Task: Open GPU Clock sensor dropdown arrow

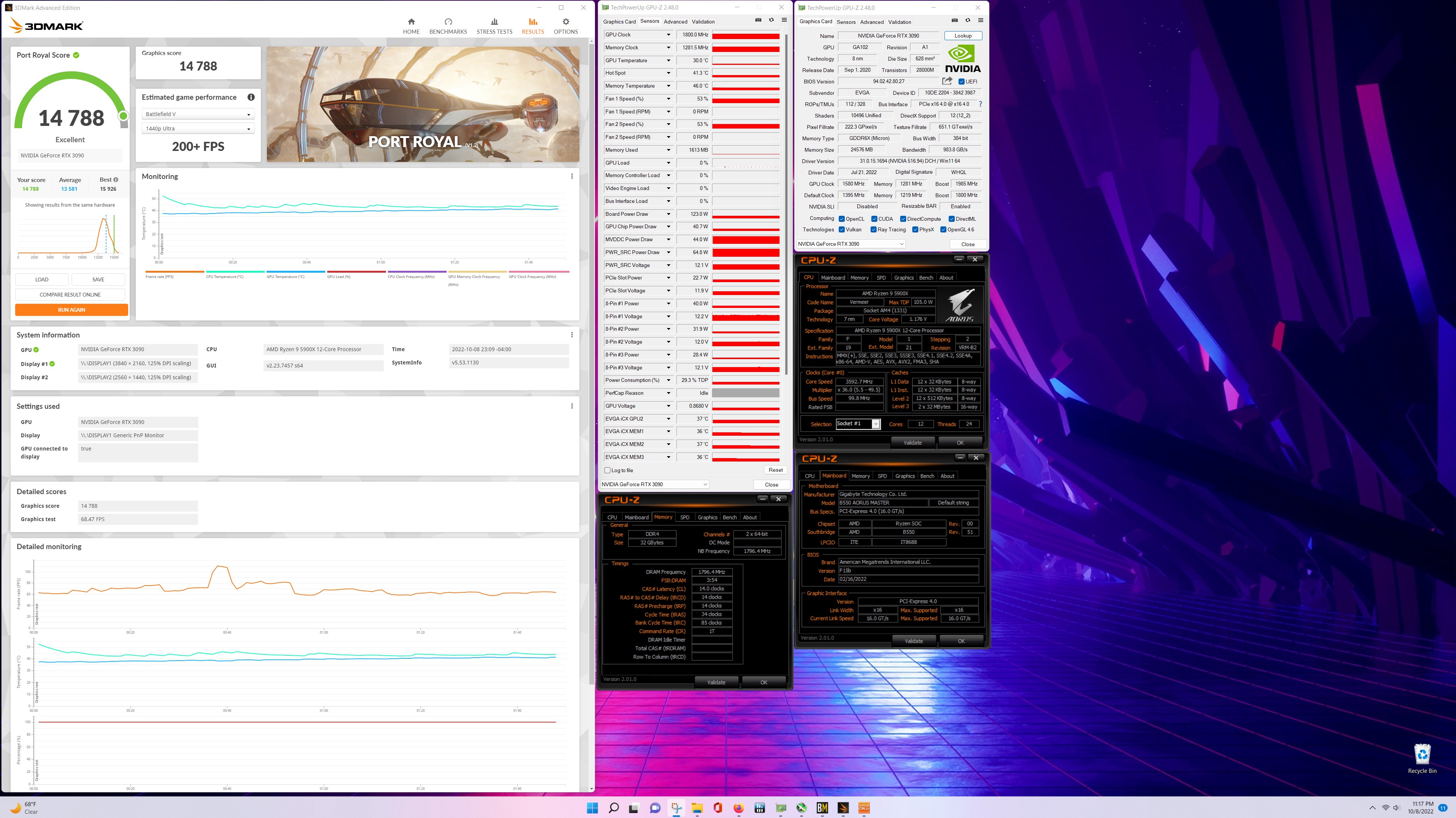Action: [668, 35]
